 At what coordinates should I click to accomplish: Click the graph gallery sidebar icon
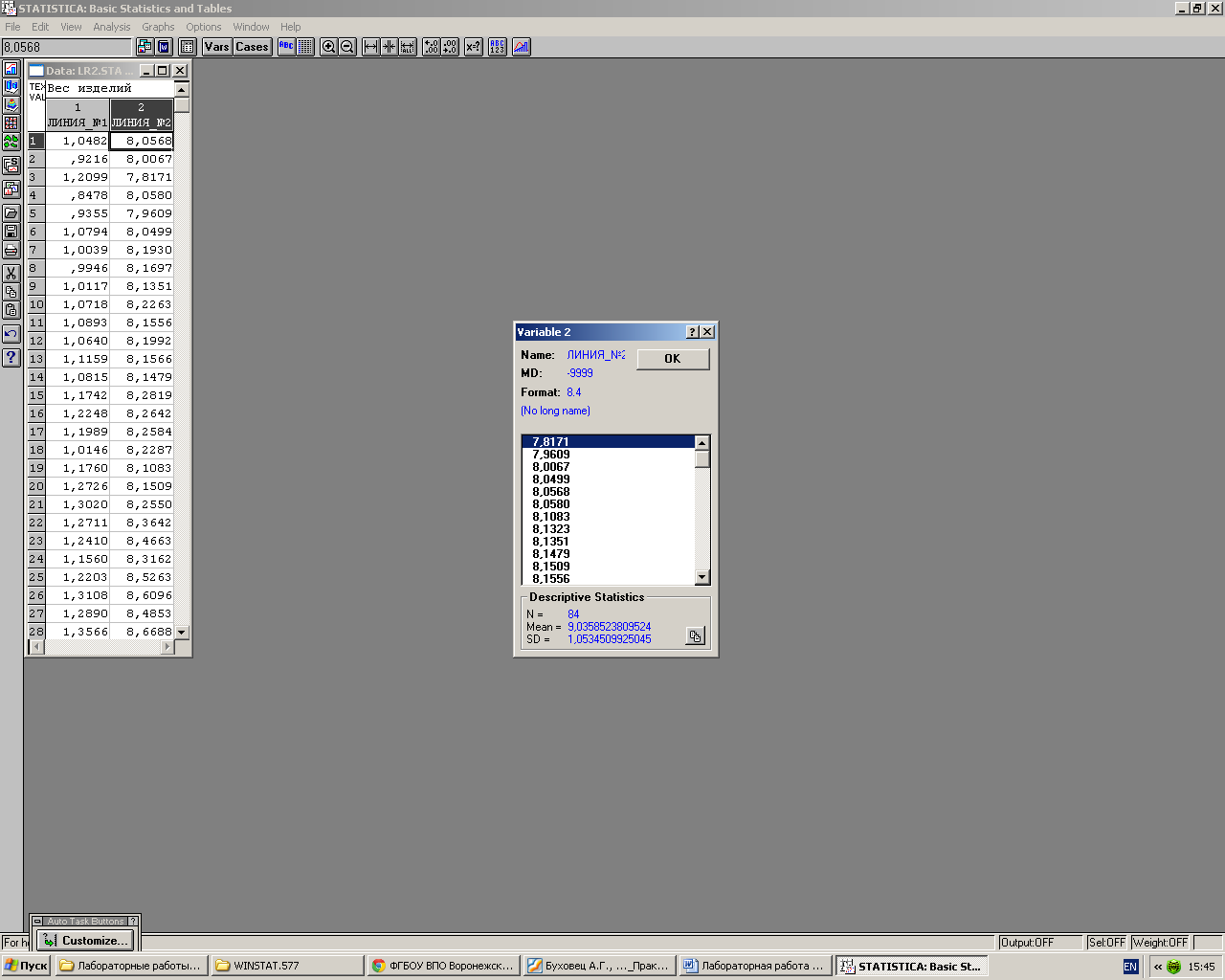11,189
